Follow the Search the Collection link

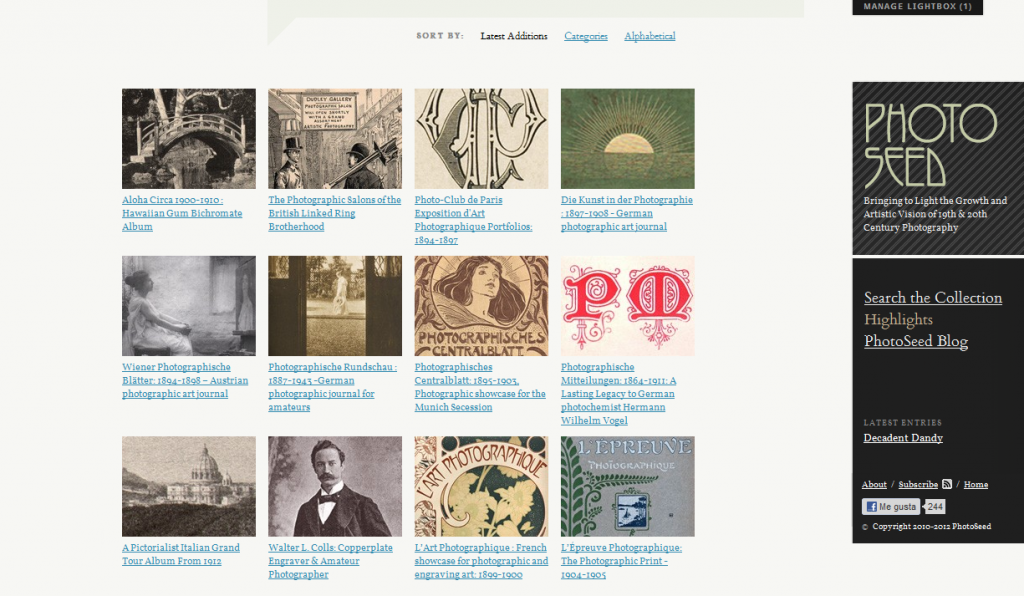click(933, 298)
